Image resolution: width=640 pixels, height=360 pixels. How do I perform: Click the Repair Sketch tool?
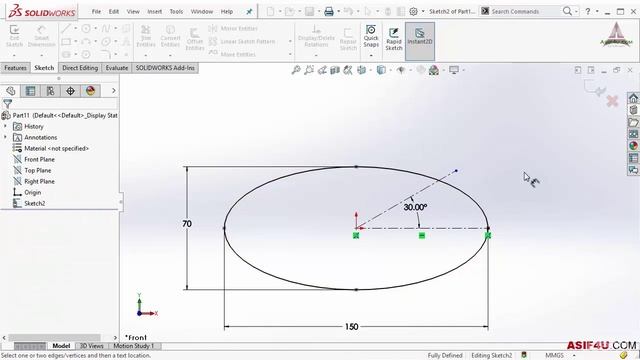pyautogui.click(x=348, y=39)
